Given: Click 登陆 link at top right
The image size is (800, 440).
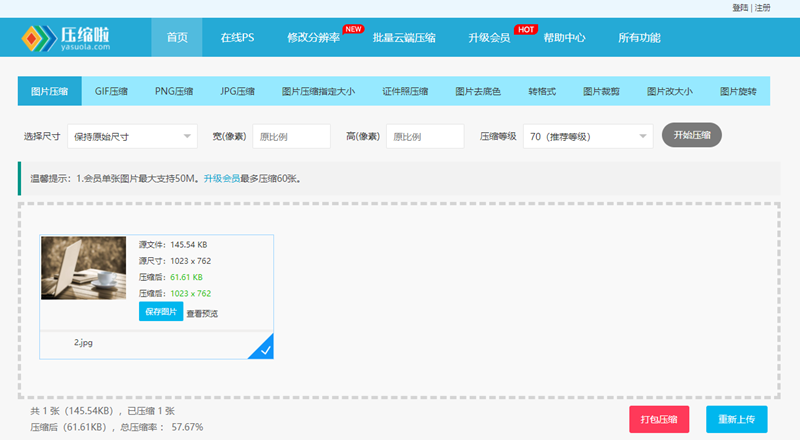Looking at the screenshot, I should (740, 8).
